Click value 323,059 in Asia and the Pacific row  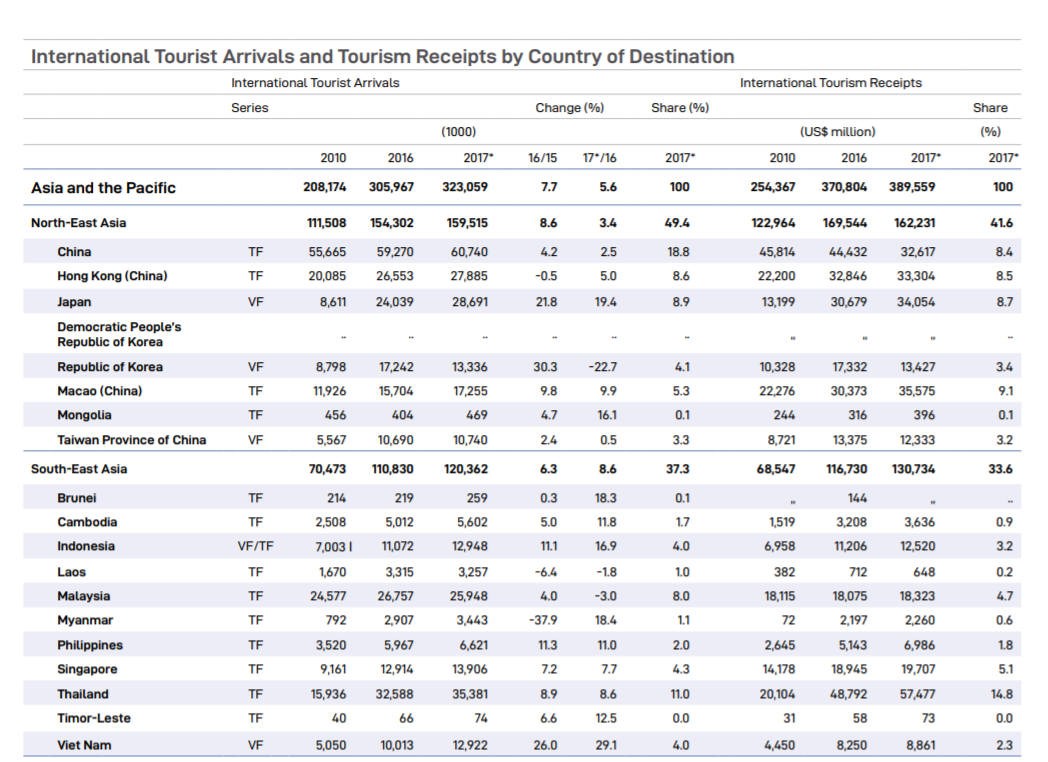click(x=465, y=187)
